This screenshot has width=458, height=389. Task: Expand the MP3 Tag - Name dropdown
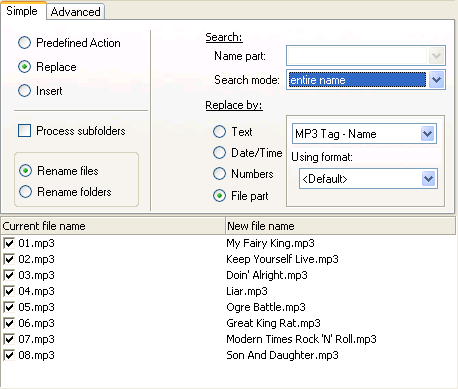[x=428, y=134]
